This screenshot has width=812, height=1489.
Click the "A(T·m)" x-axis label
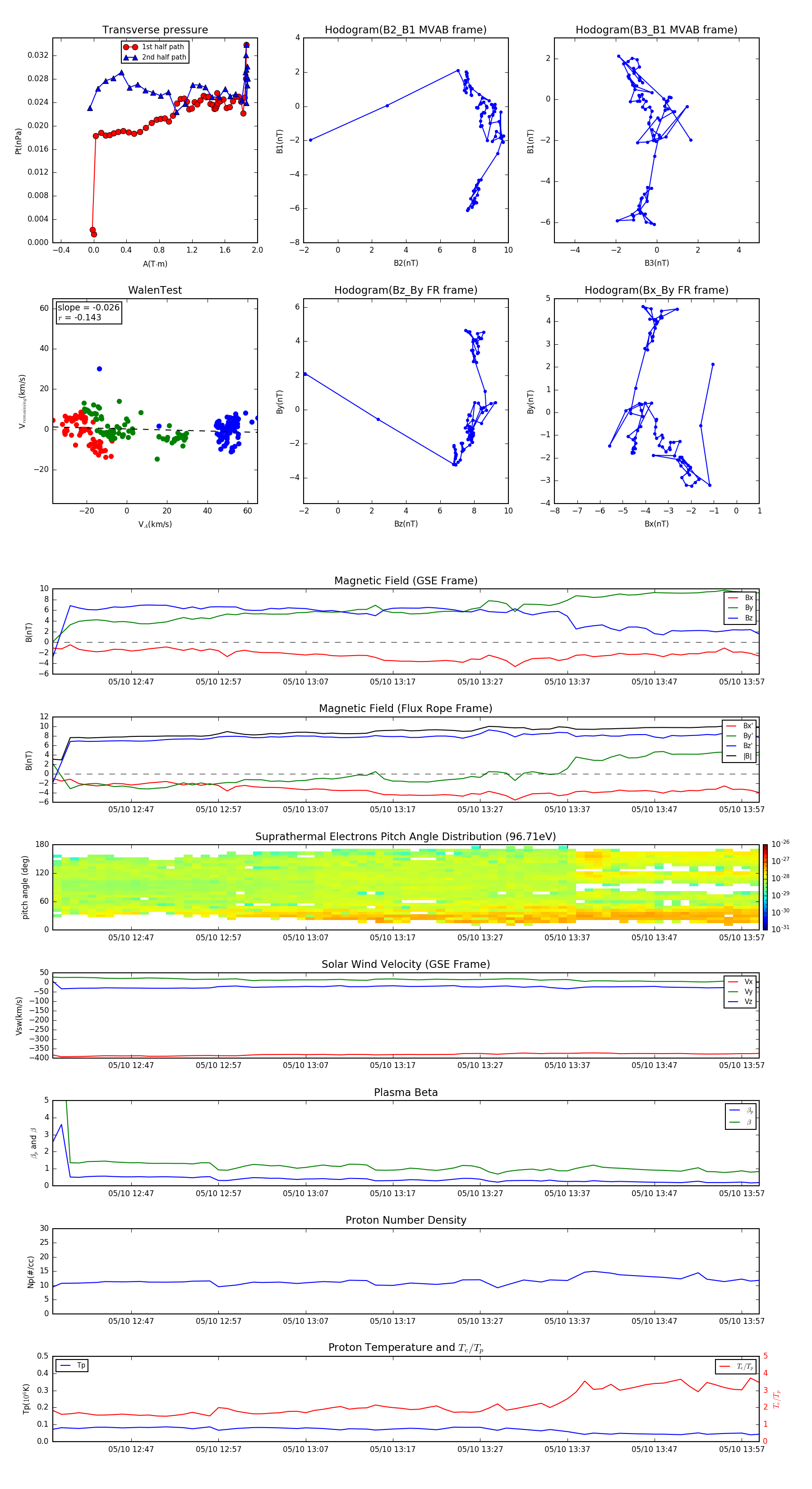coord(155,264)
